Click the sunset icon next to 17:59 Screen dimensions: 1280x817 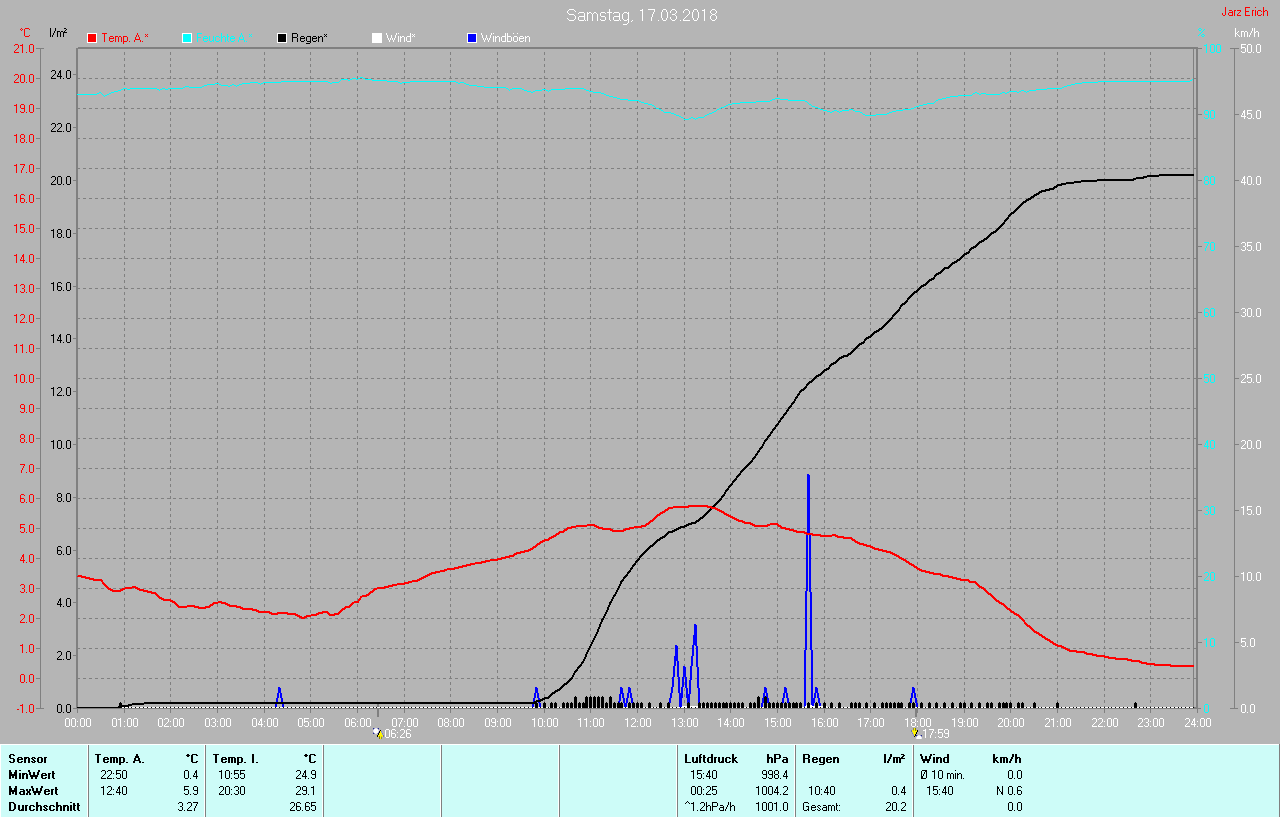click(x=915, y=733)
